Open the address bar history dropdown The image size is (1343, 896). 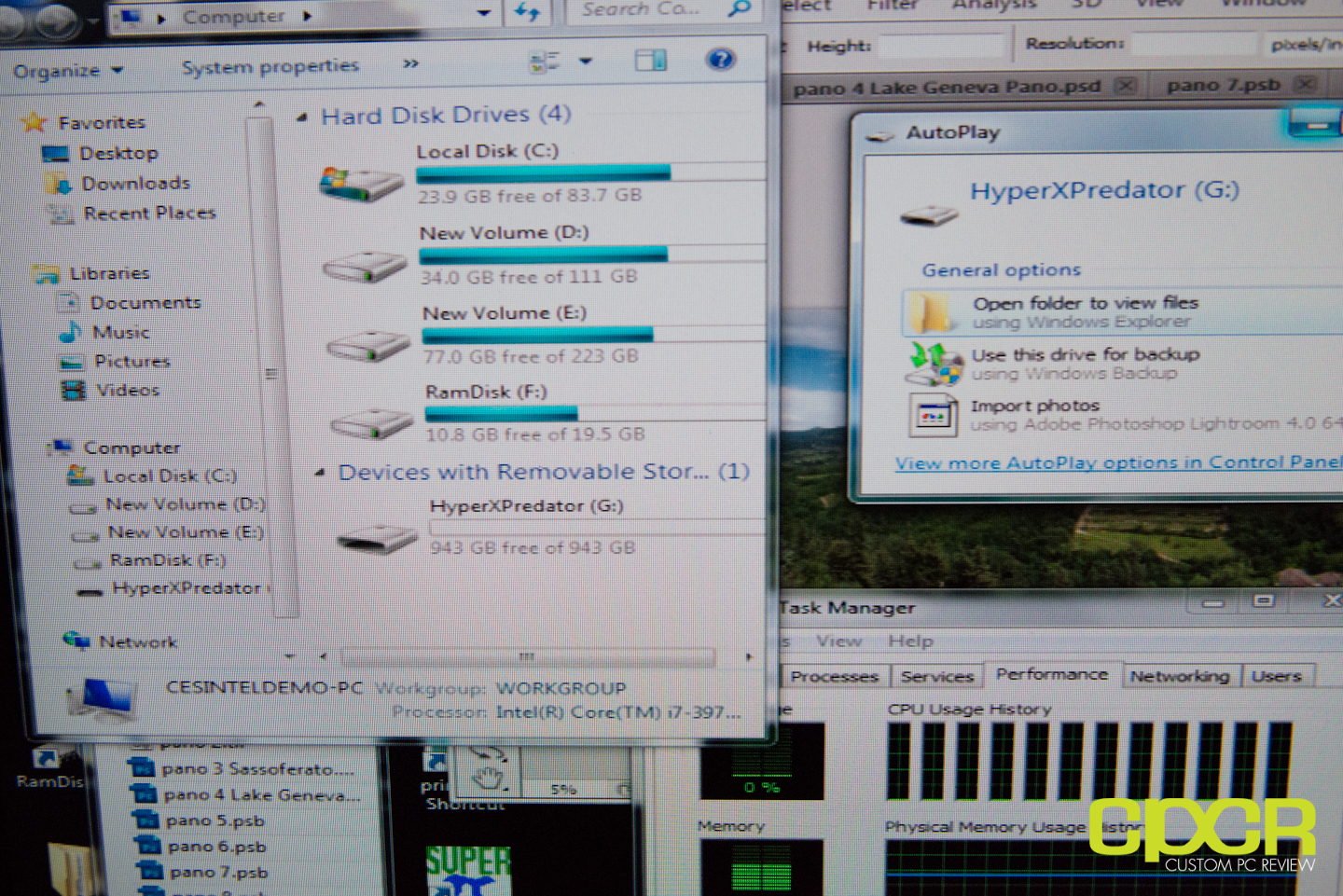(x=483, y=13)
